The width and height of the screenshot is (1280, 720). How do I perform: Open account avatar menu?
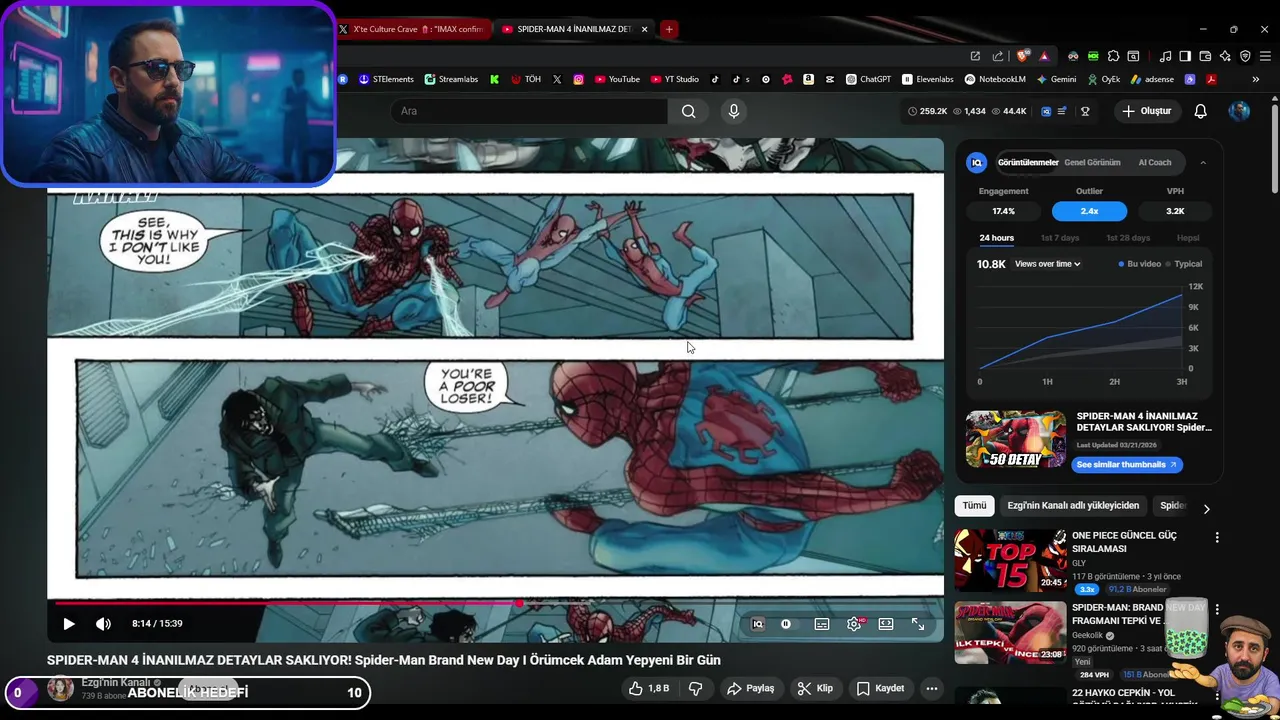point(1239,111)
